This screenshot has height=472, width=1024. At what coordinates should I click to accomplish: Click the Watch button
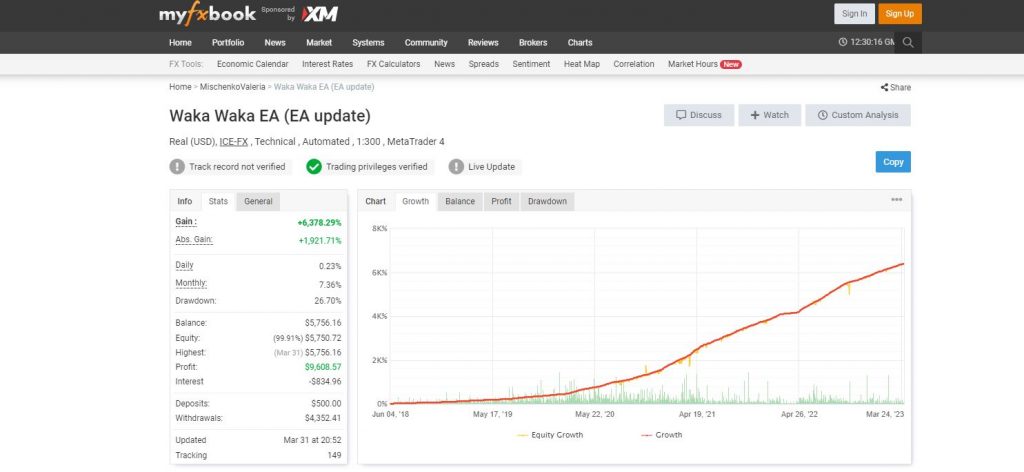point(768,115)
